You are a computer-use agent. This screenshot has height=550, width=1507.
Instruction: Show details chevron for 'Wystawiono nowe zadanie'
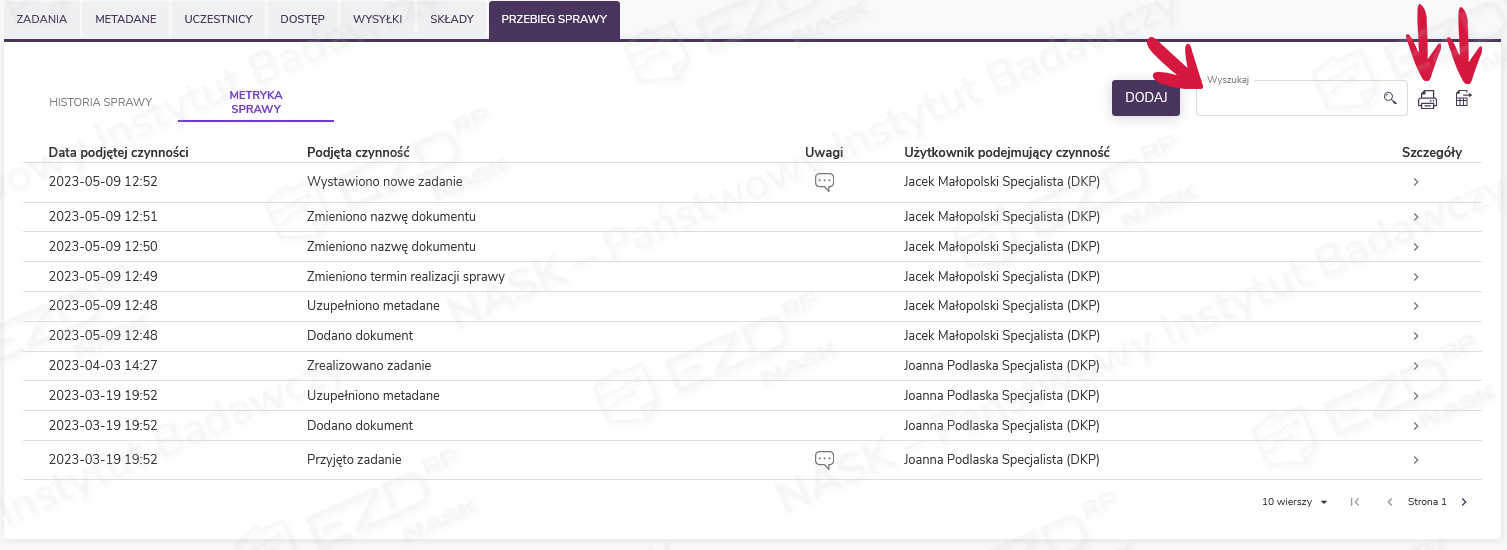click(1416, 182)
